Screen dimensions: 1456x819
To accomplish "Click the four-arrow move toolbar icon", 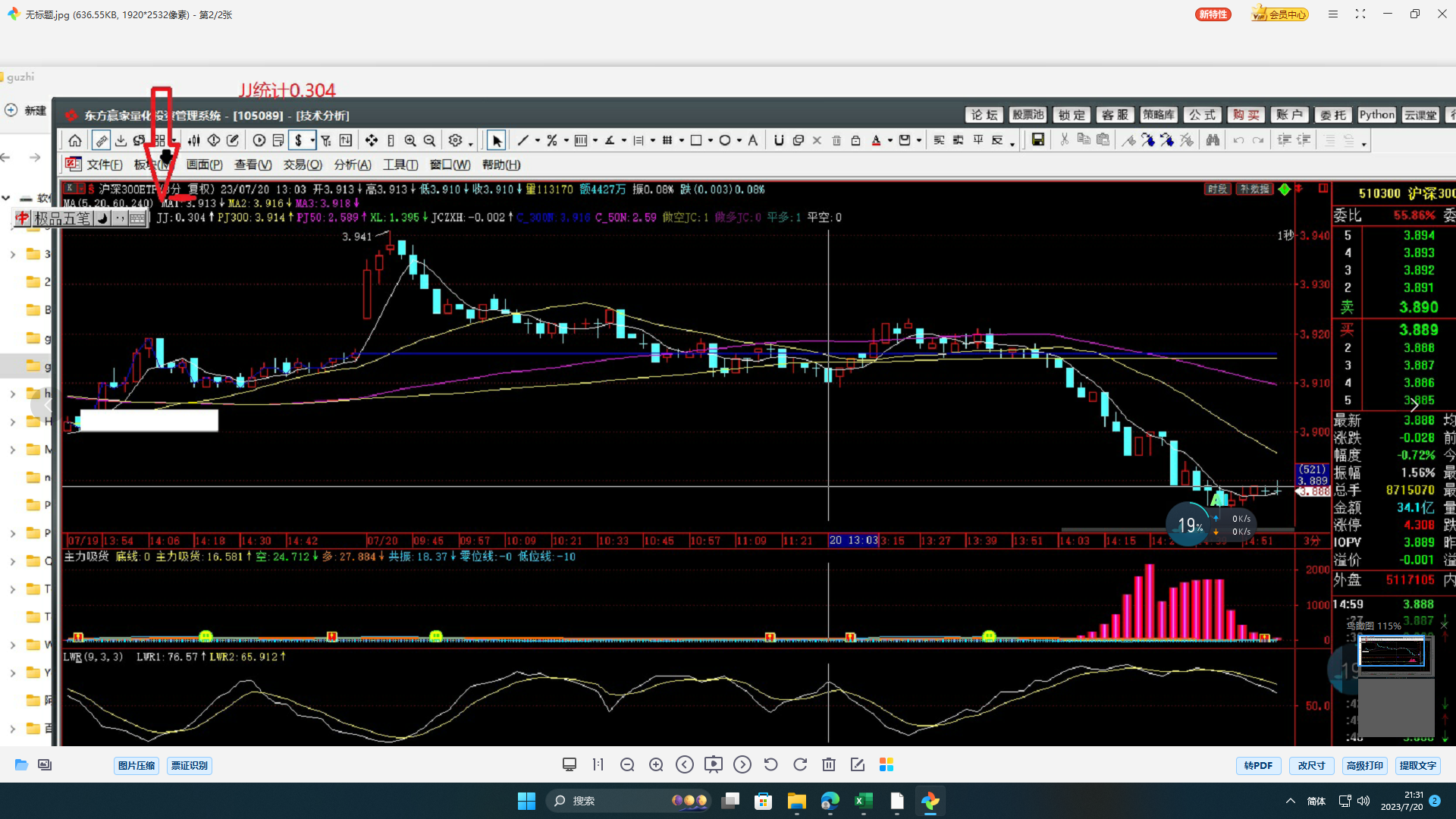I will pyautogui.click(x=372, y=140).
